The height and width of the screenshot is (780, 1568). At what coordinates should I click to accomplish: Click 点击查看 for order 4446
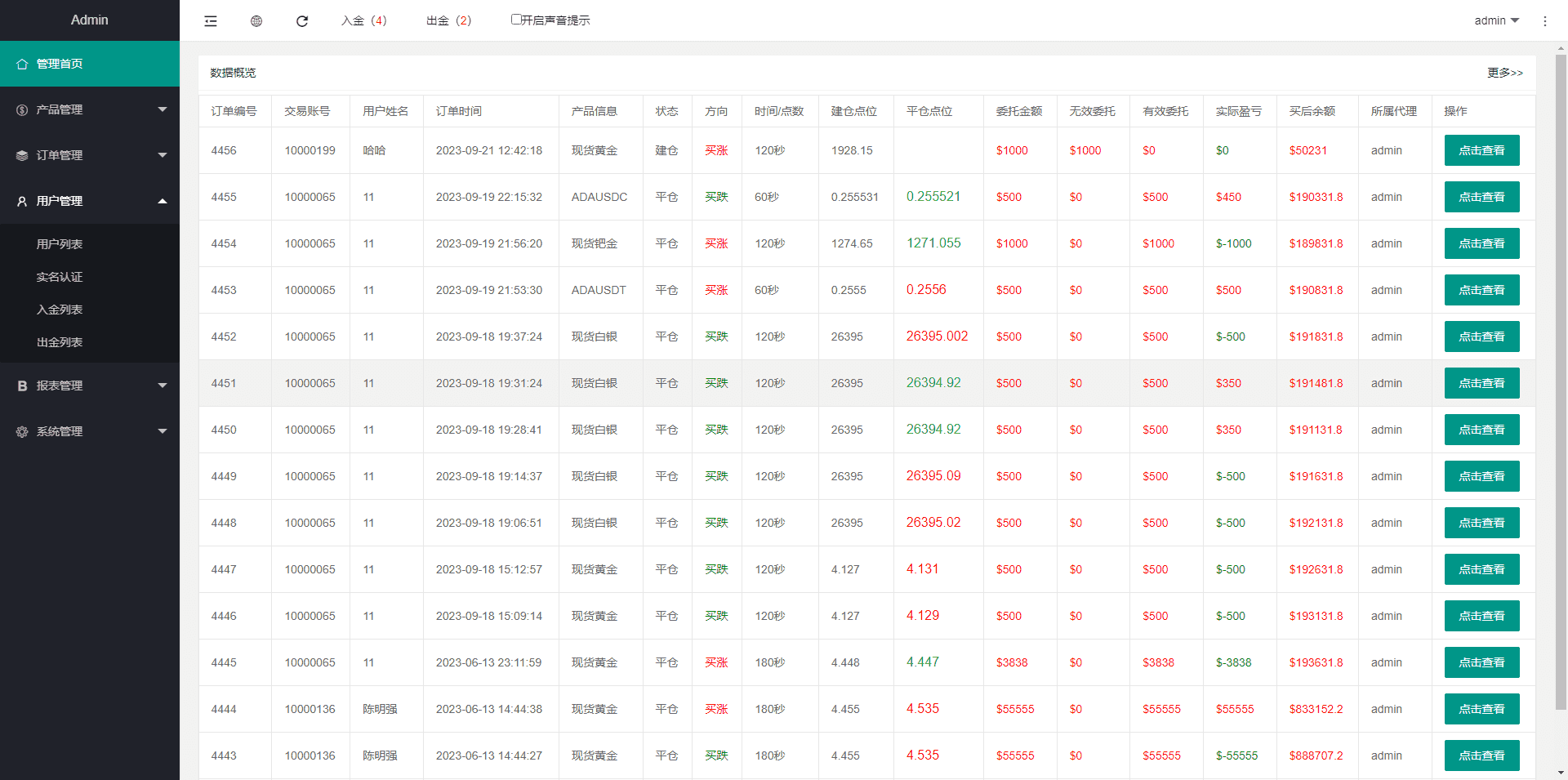point(1481,616)
